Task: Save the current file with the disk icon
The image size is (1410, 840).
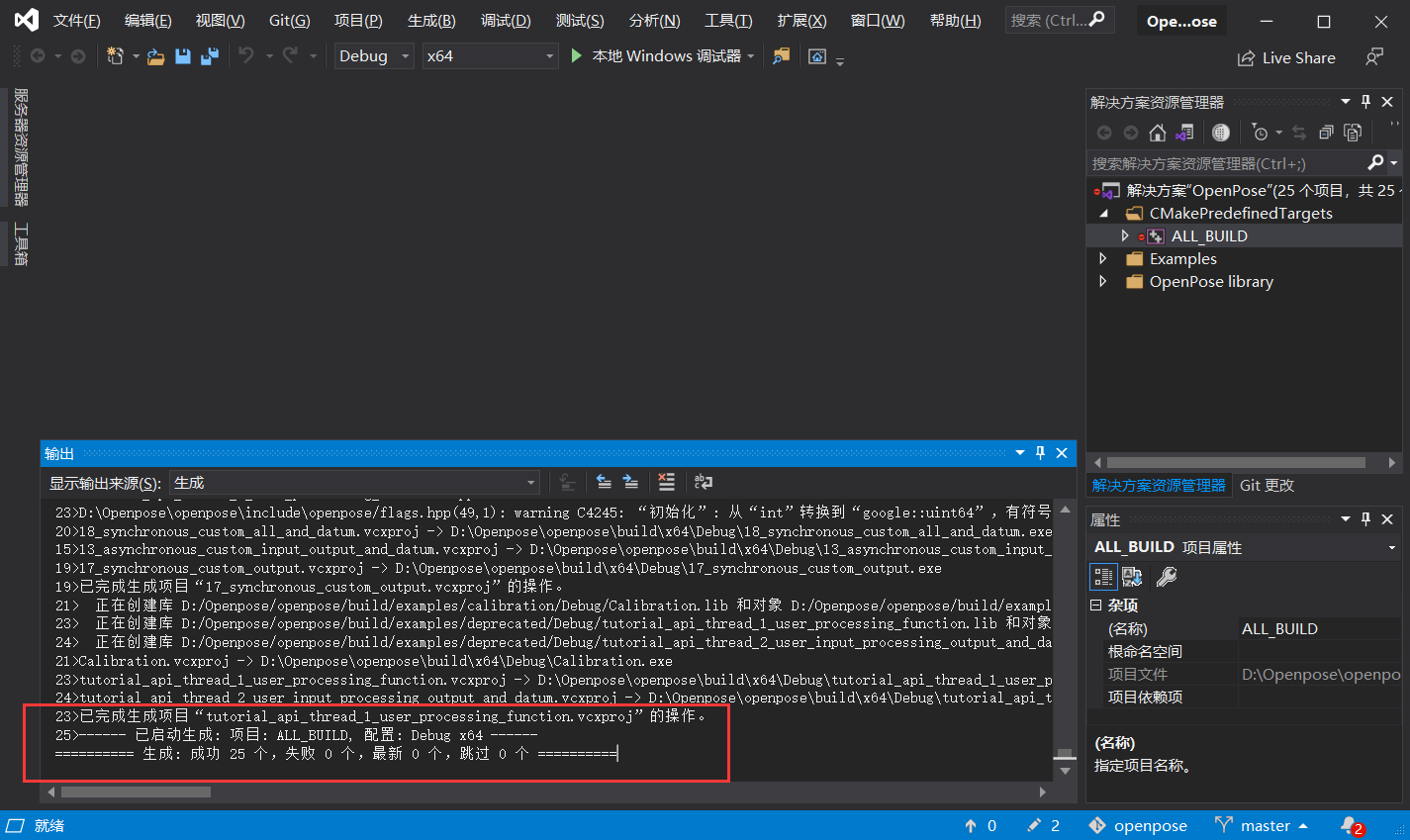Action: click(x=183, y=56)
